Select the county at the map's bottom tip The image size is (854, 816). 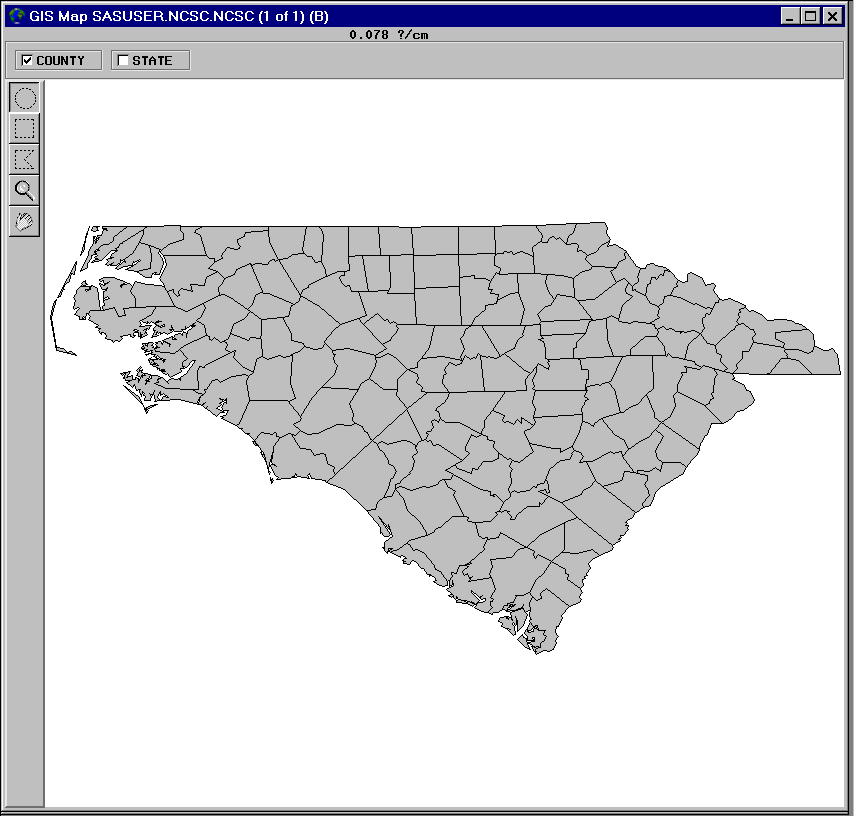pos(545,640)
